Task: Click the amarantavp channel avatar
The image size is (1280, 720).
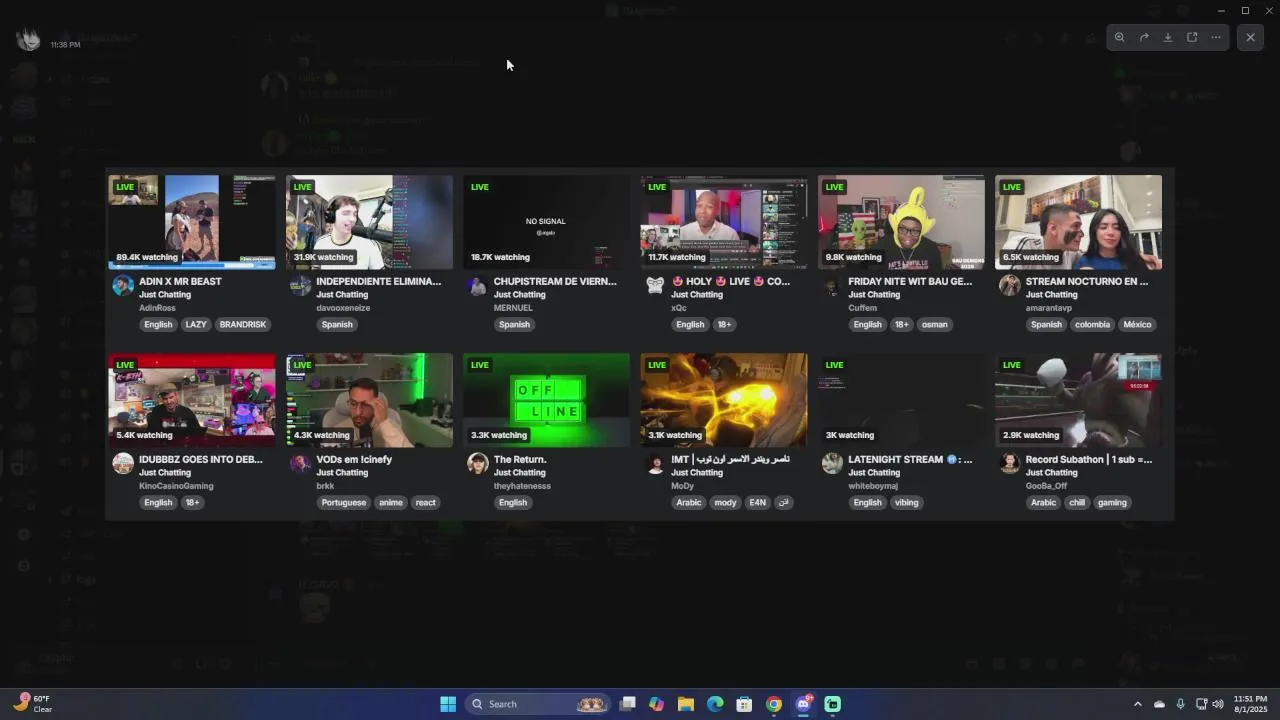Action: [x=1009, y=286]
